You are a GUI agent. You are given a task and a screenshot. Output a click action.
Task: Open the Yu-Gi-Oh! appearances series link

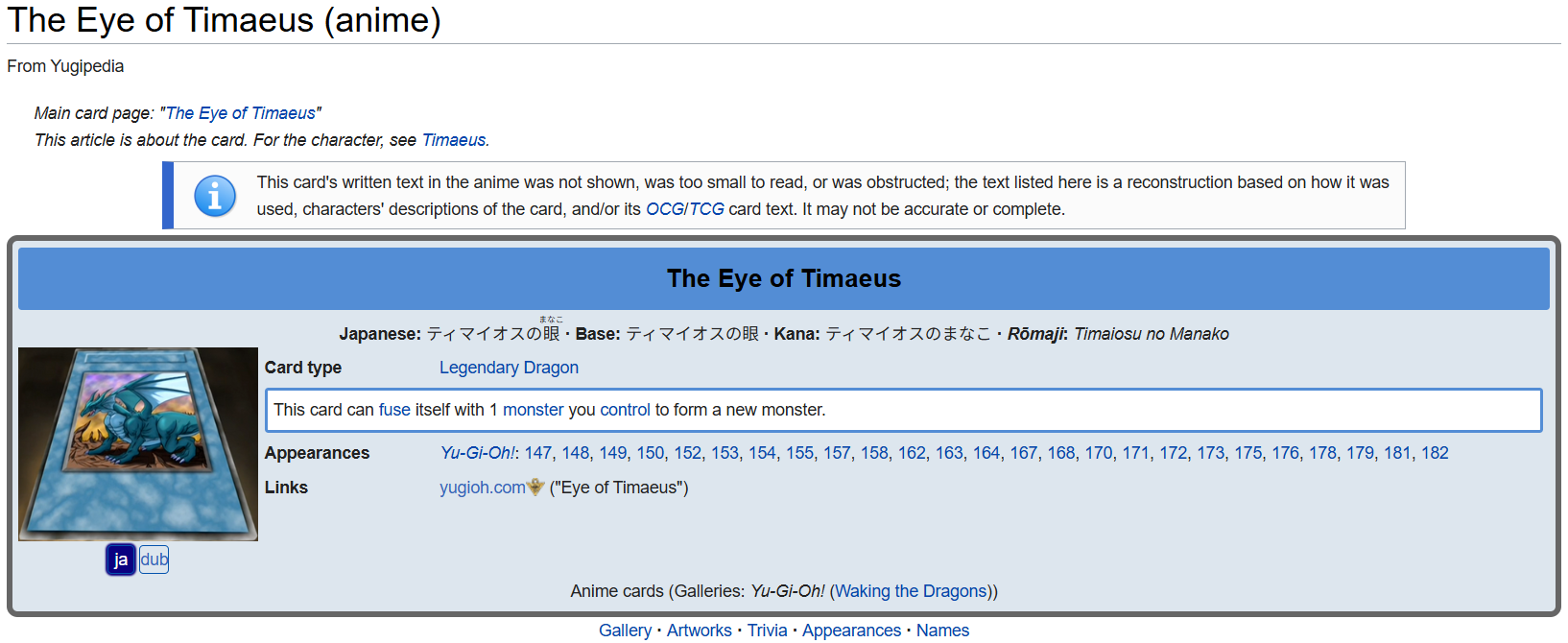pos(478,453)
